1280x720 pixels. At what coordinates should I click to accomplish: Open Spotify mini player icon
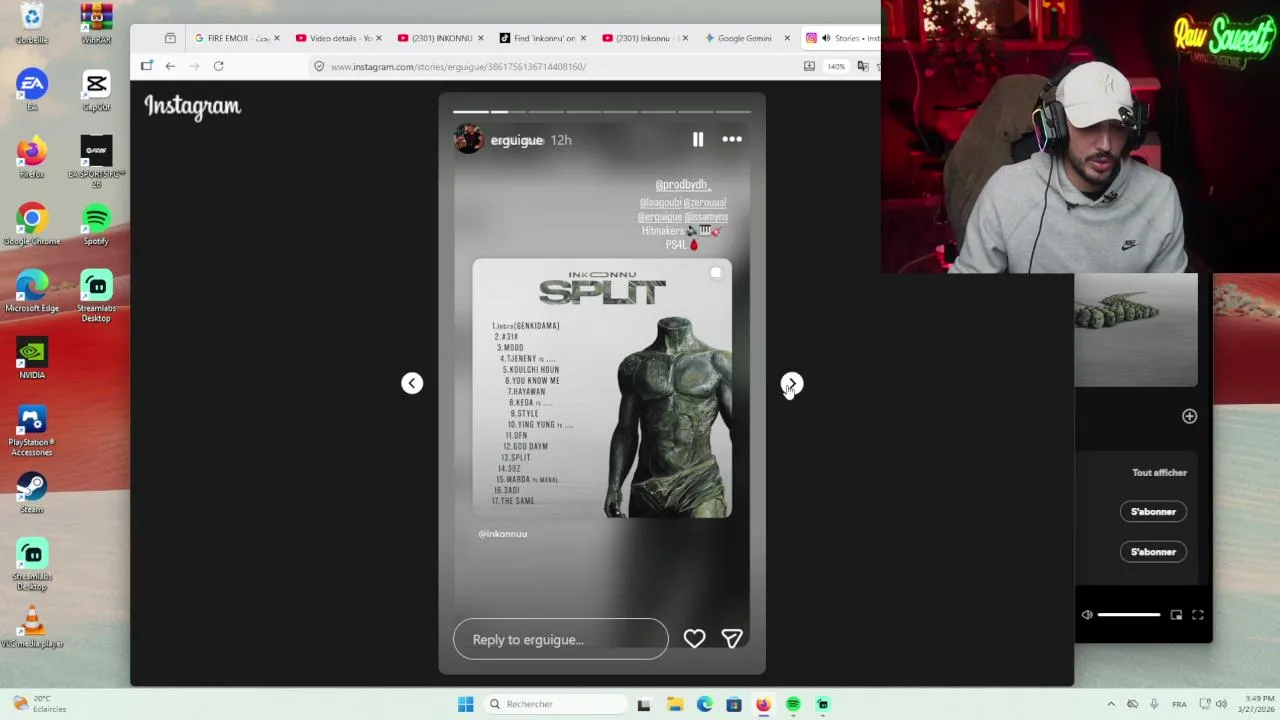point(1176,615)
